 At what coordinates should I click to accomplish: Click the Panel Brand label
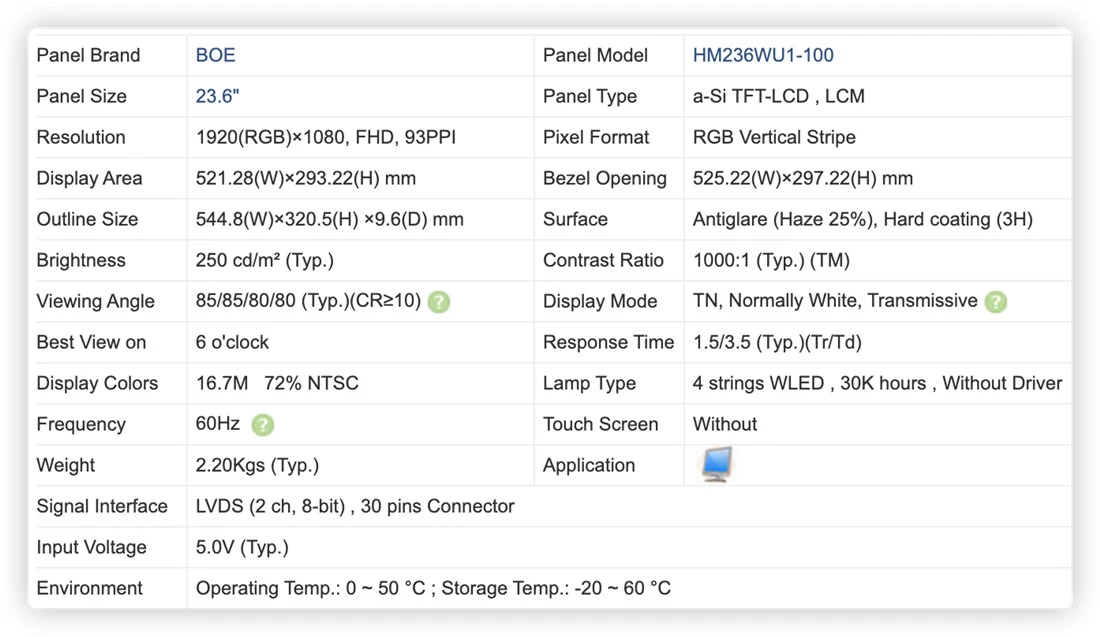click(x=88, y=55)
